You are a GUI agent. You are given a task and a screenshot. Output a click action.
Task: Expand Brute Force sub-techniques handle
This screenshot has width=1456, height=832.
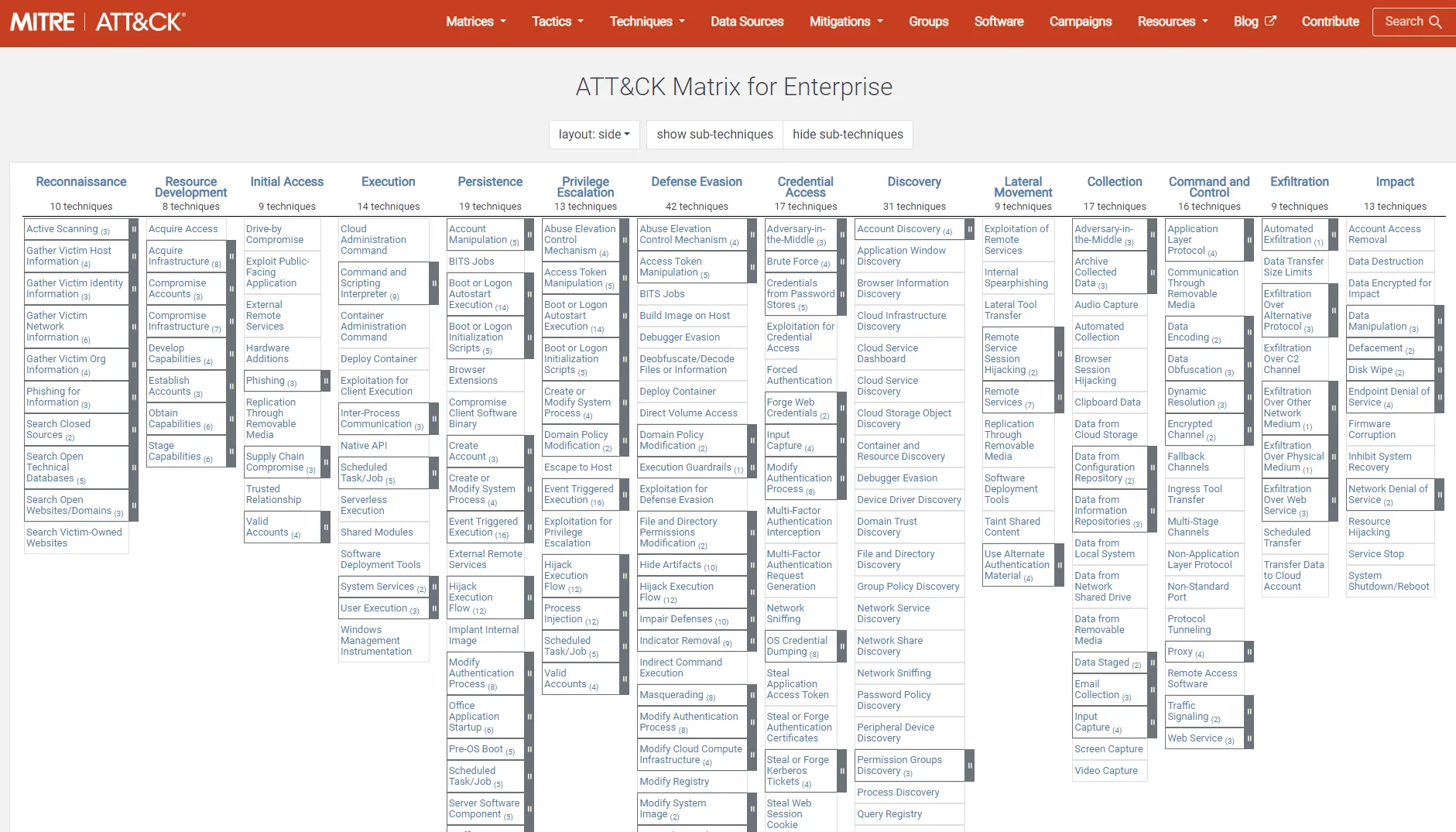[842, 262]
